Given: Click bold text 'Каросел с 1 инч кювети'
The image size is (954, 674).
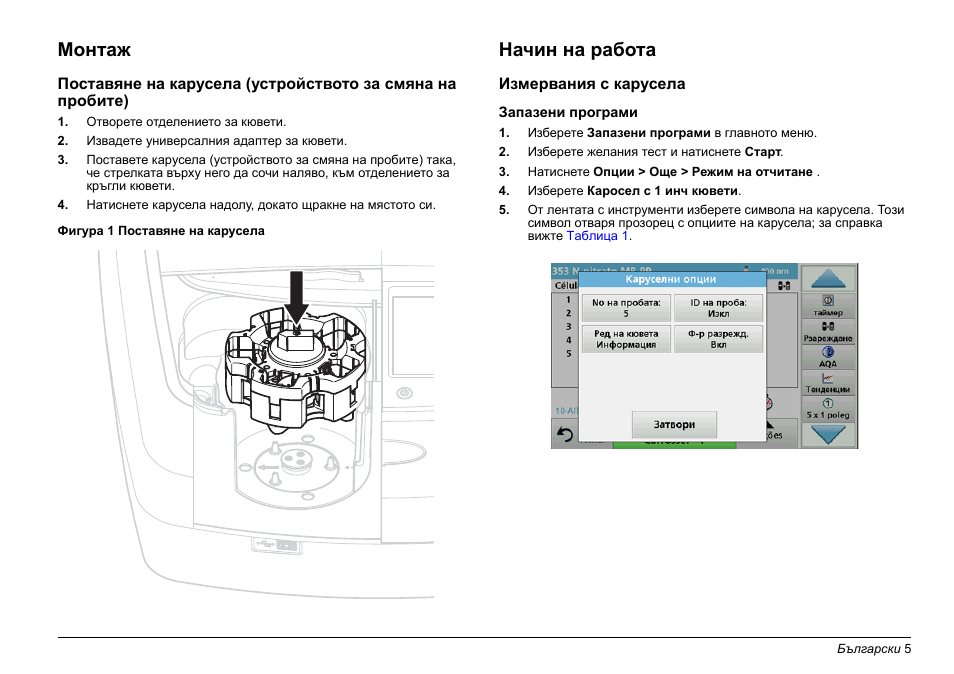Looking at the screenshot, I should click(663, 191).
